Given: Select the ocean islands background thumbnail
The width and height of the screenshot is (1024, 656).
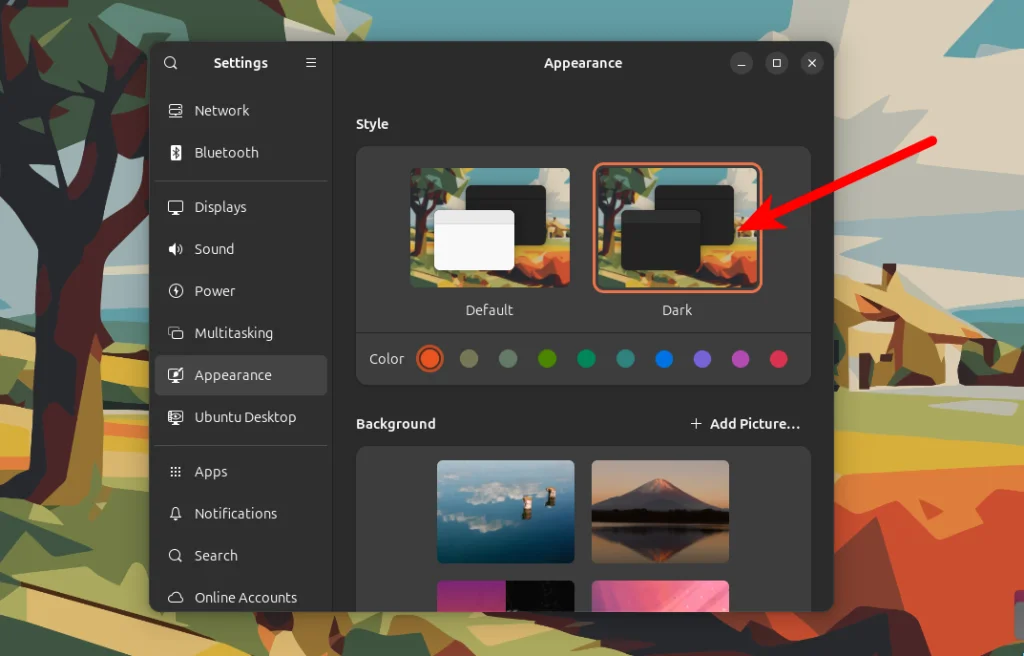Looking at the screenshot, I should pyautogui.click(x=505, y=512).
